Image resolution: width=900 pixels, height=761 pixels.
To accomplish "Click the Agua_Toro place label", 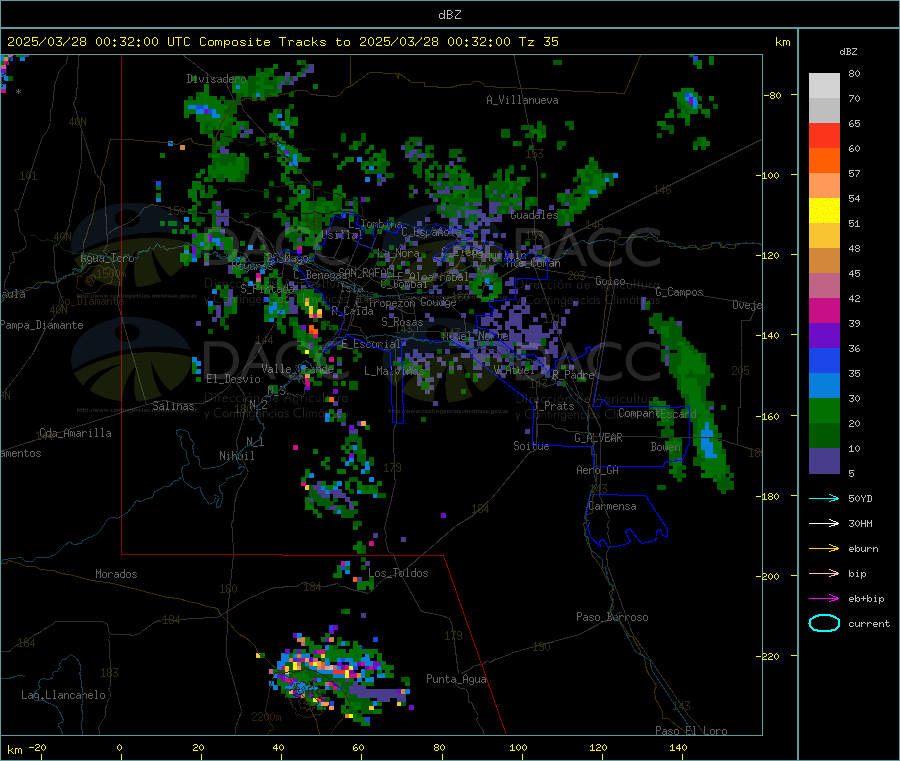I will 107,258.
